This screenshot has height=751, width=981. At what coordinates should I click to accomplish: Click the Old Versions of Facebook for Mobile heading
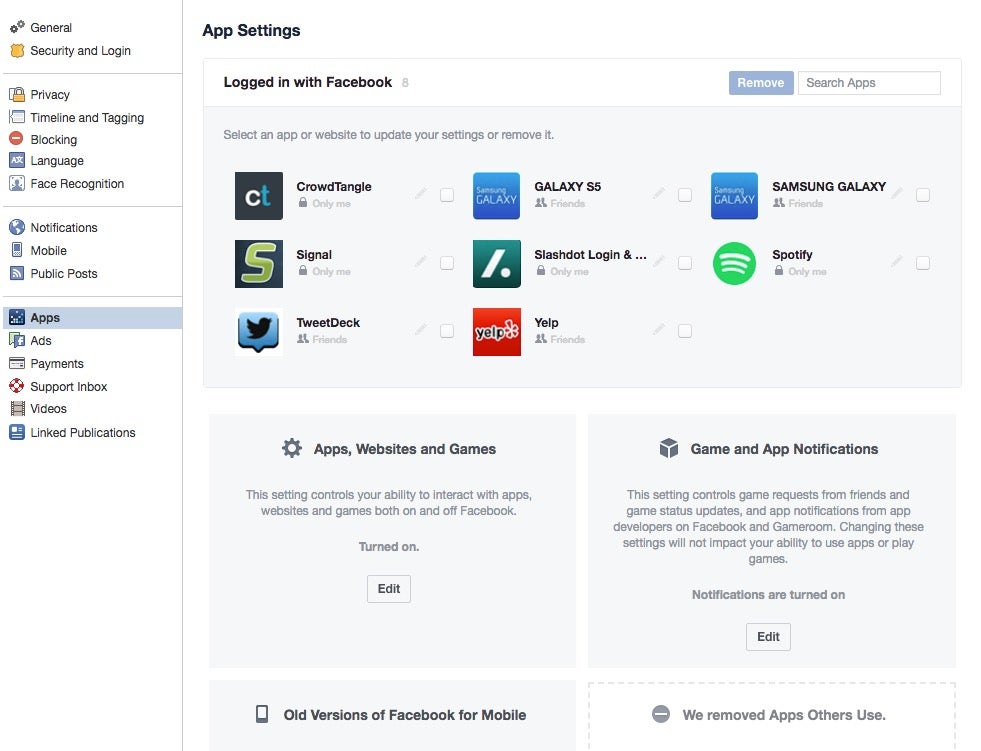(x=405, y=715)
